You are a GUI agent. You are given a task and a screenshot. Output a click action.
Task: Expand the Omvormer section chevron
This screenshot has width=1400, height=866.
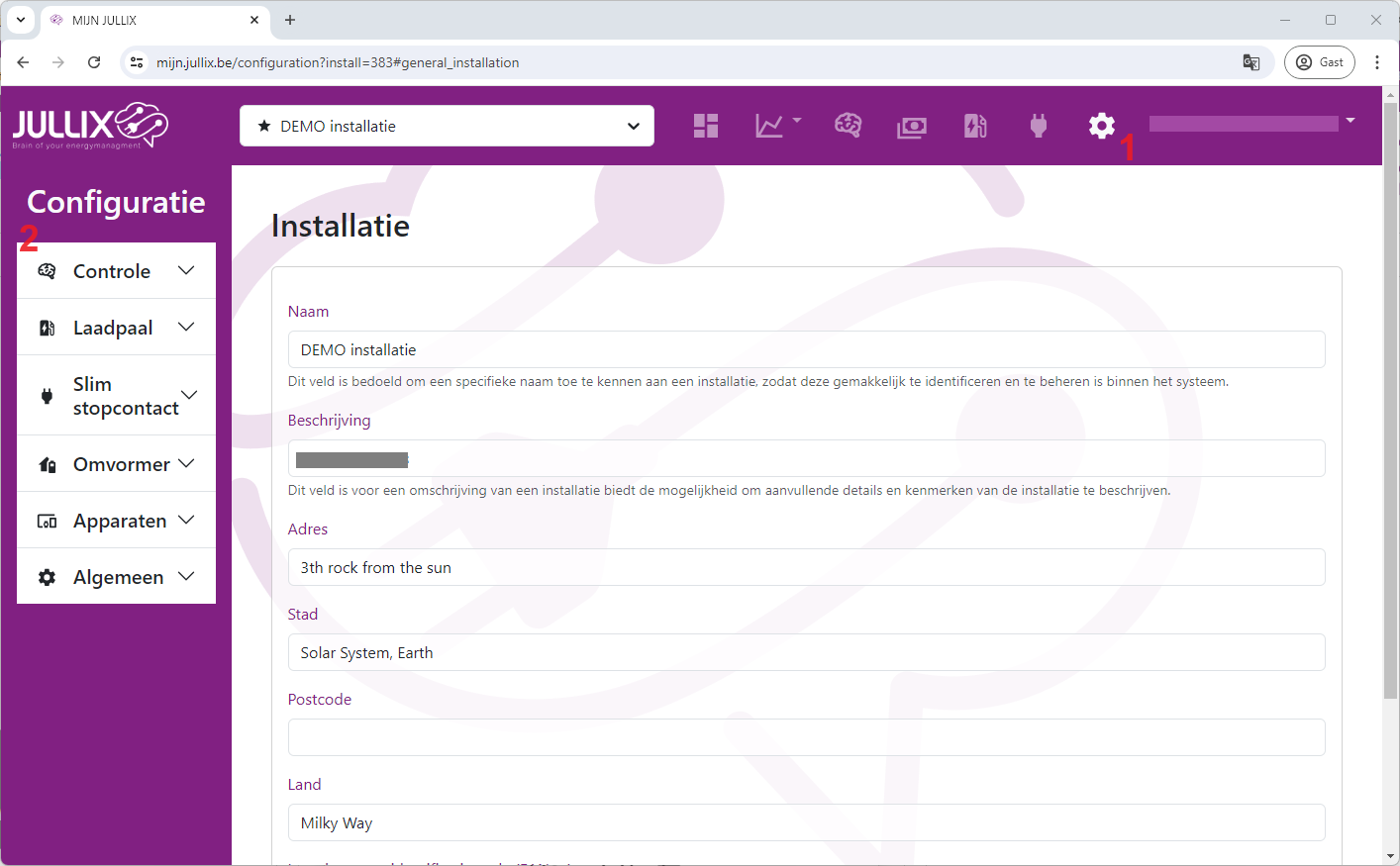(x=186, y=463)
